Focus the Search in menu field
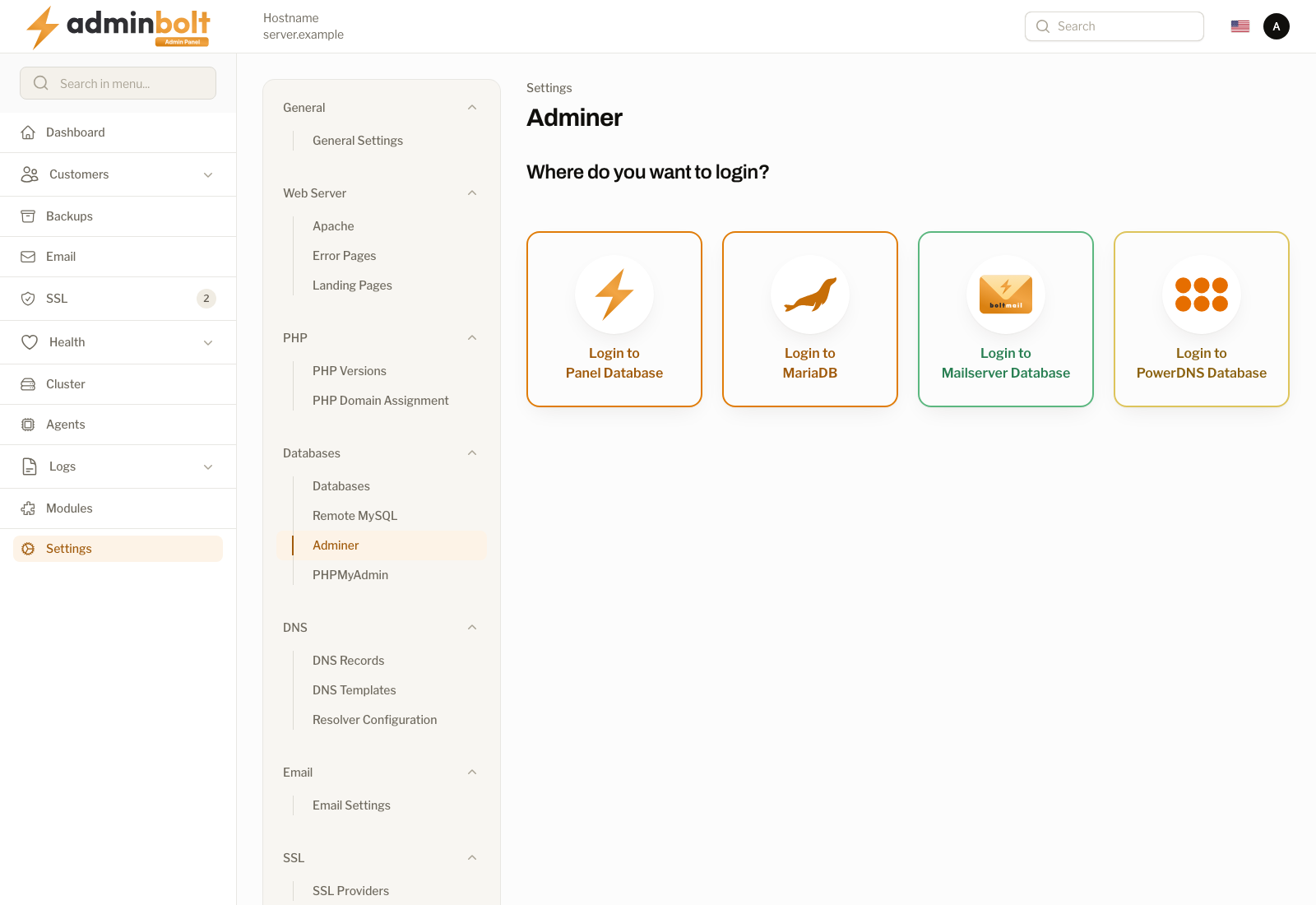This screenshot has width=1316, height=905. 118,83
